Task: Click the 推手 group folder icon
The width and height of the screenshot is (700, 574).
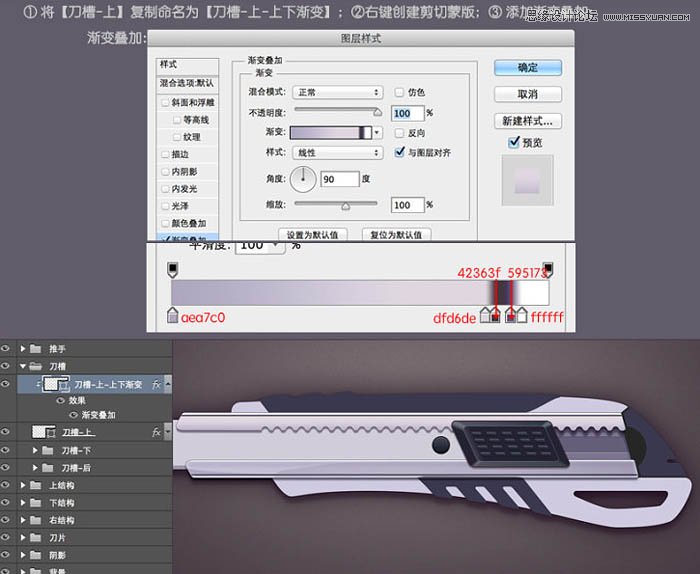Action: (x=35, y=349)
